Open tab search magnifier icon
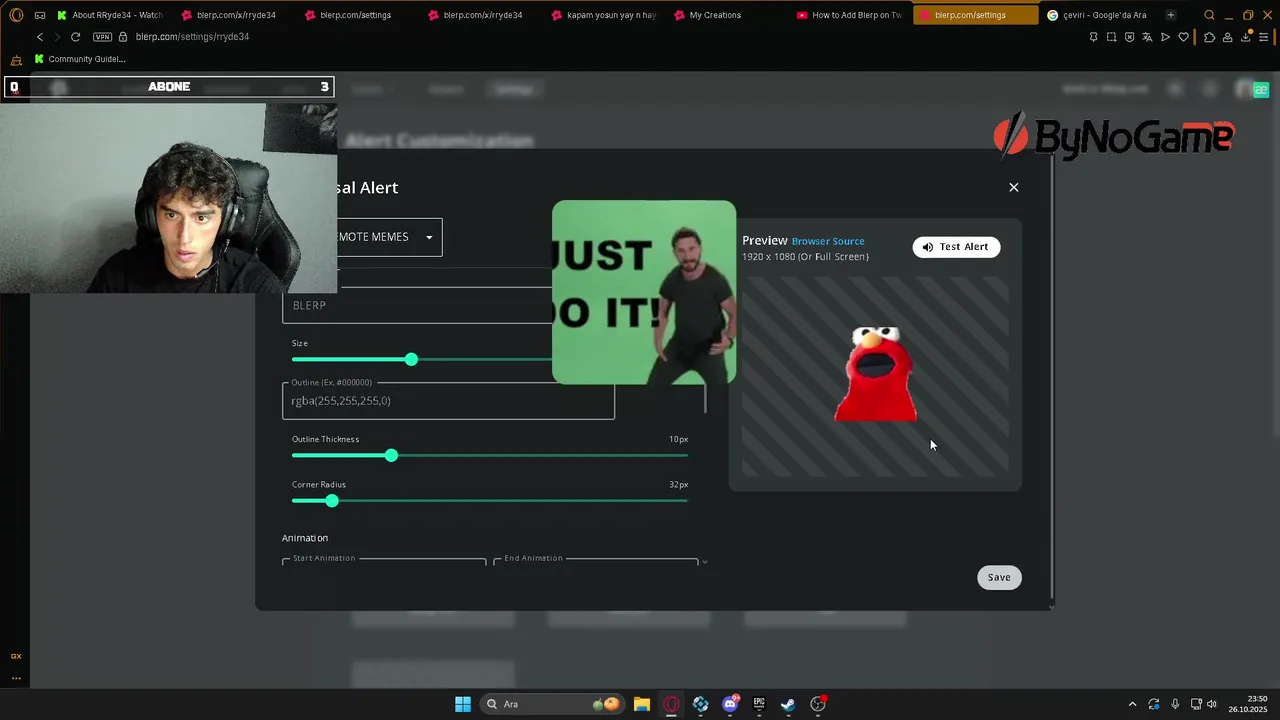1280x720 pixels. pyautogui.click(x=1209, y=15)
